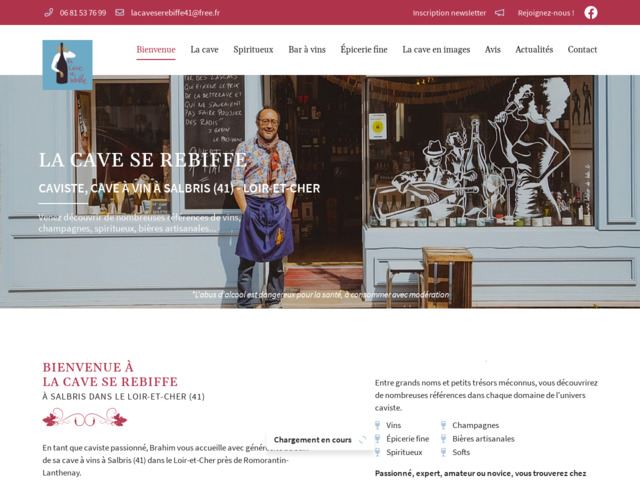Screen dimensions: 640x480
Task: Click the megaphone newsletter icon
Action: 500,13
